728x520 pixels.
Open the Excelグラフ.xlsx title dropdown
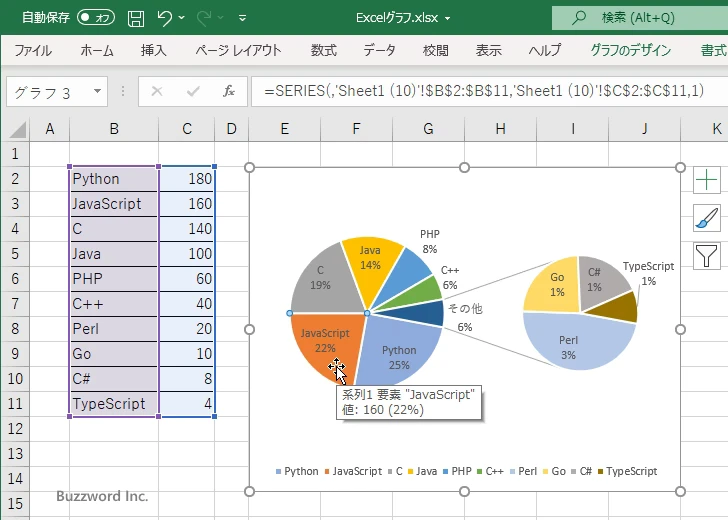tap(448, 19)
